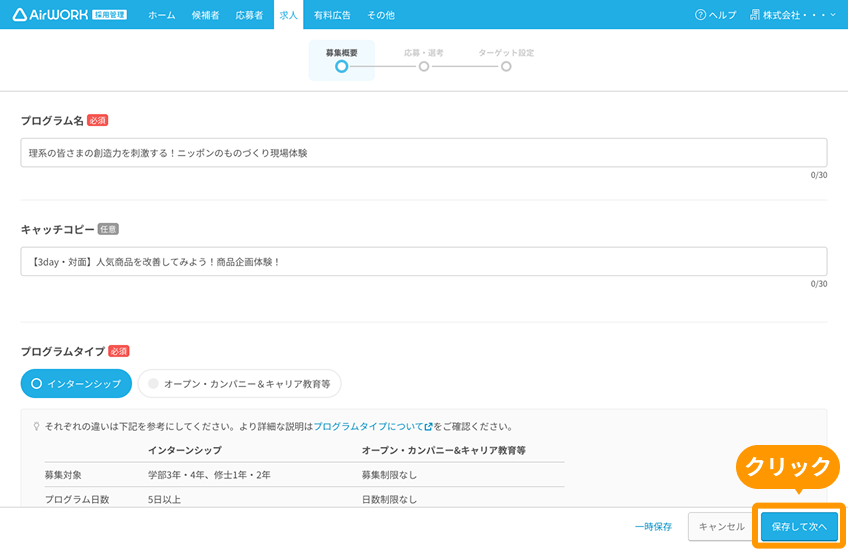This screenshot has height=552, width=848.
Task: Click the company building icon
Action: coord(754,15)
